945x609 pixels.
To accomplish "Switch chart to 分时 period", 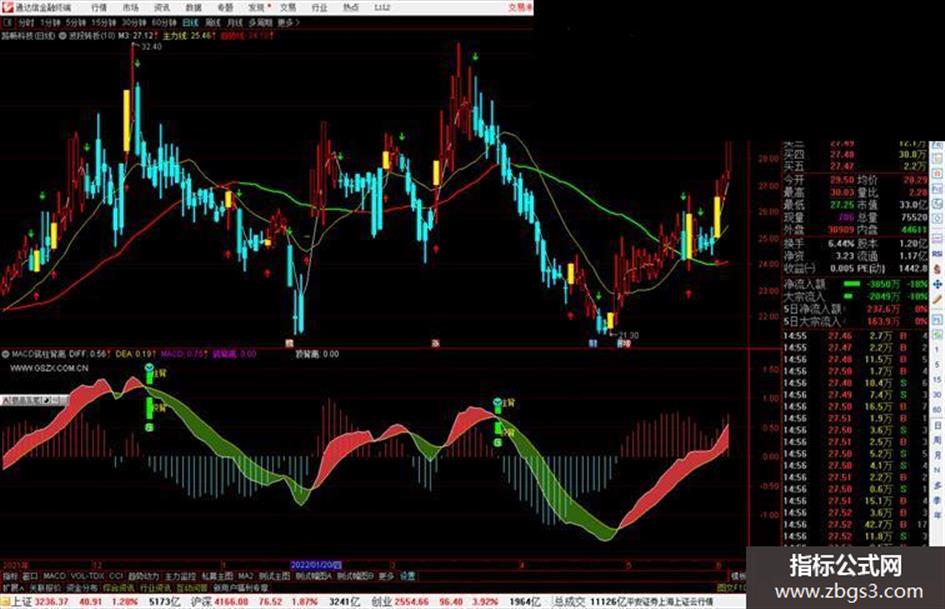I will pos(26,23).
